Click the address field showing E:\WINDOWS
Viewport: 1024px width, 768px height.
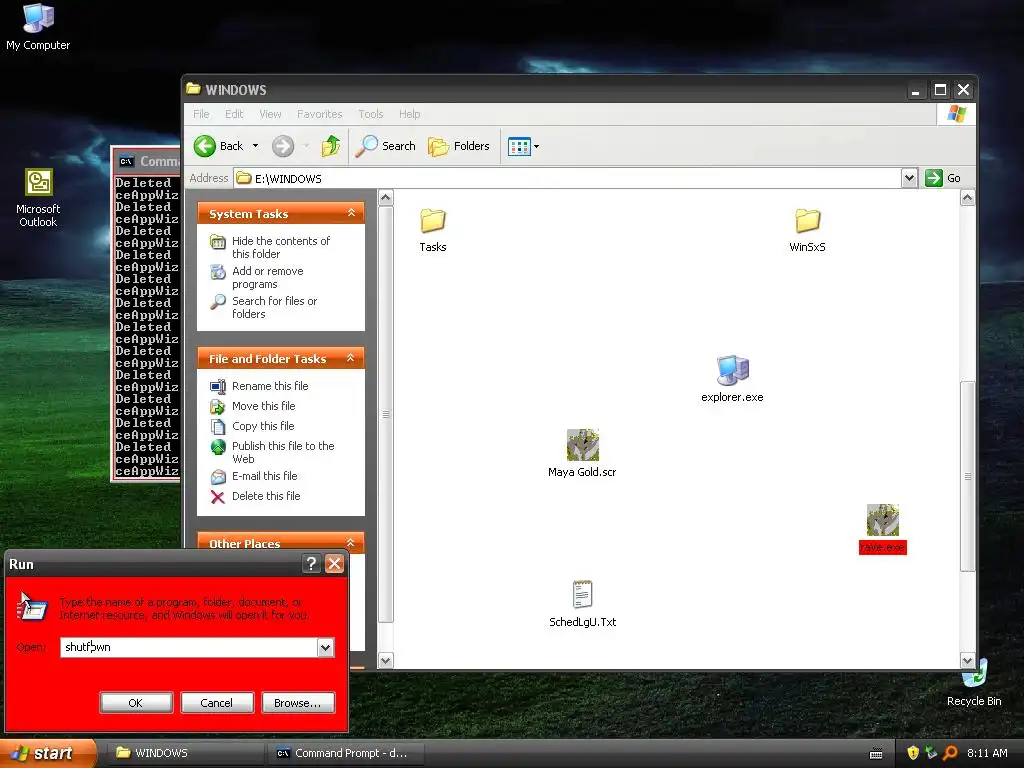[568, 178]
